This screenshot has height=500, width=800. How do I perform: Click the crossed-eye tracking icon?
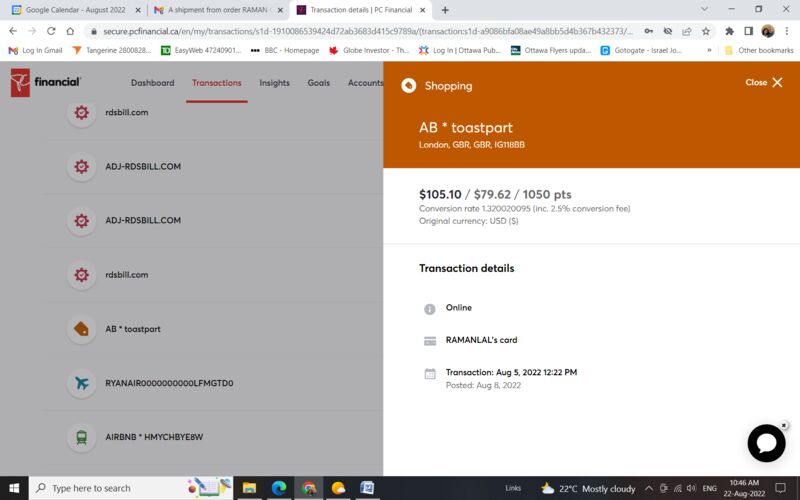[x=667, y=31]
